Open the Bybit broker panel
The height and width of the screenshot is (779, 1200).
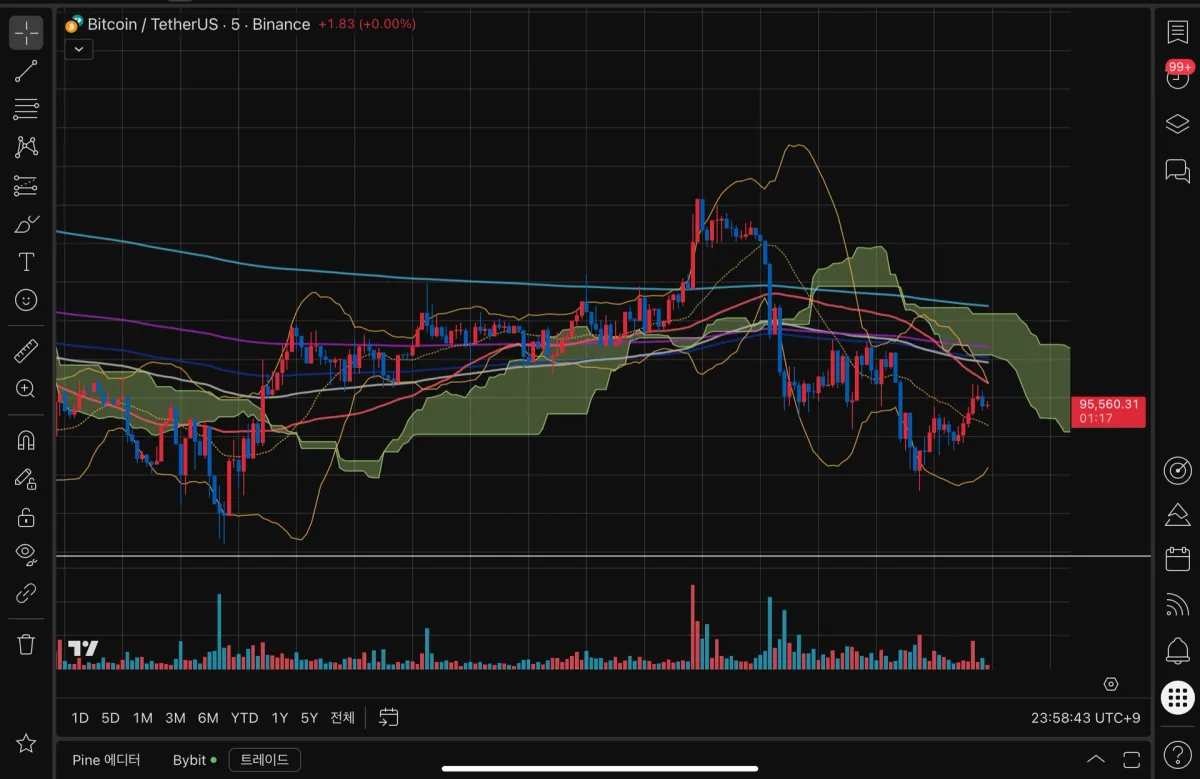(x=194, y=760)
